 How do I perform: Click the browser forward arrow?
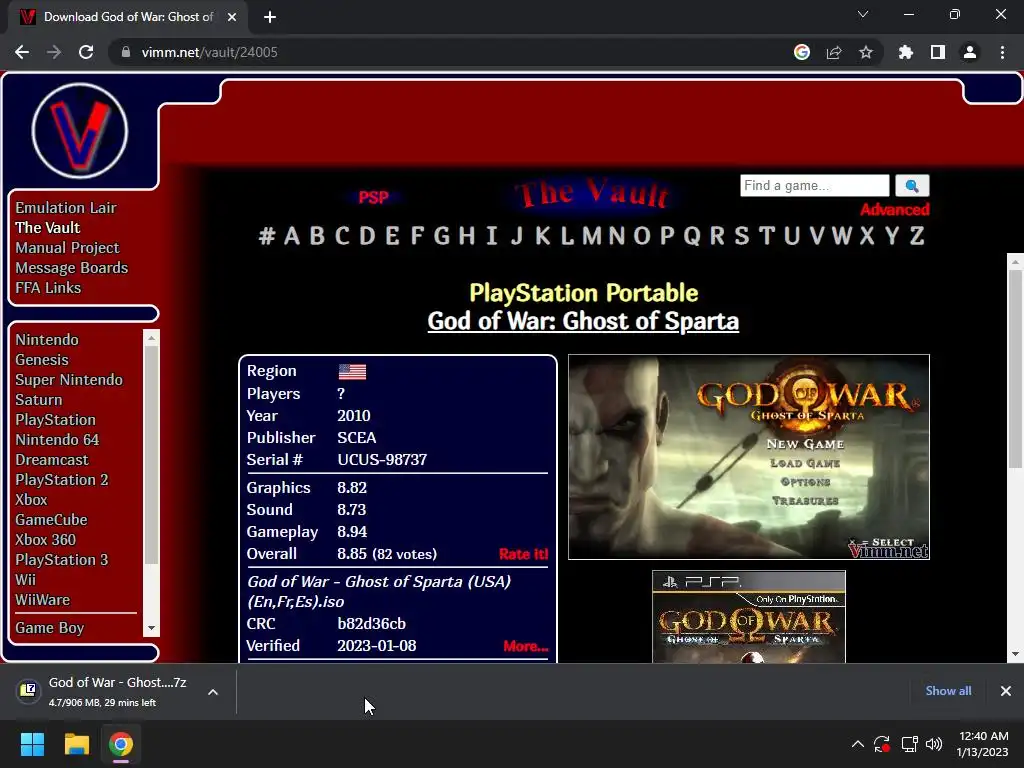[54, 52]
